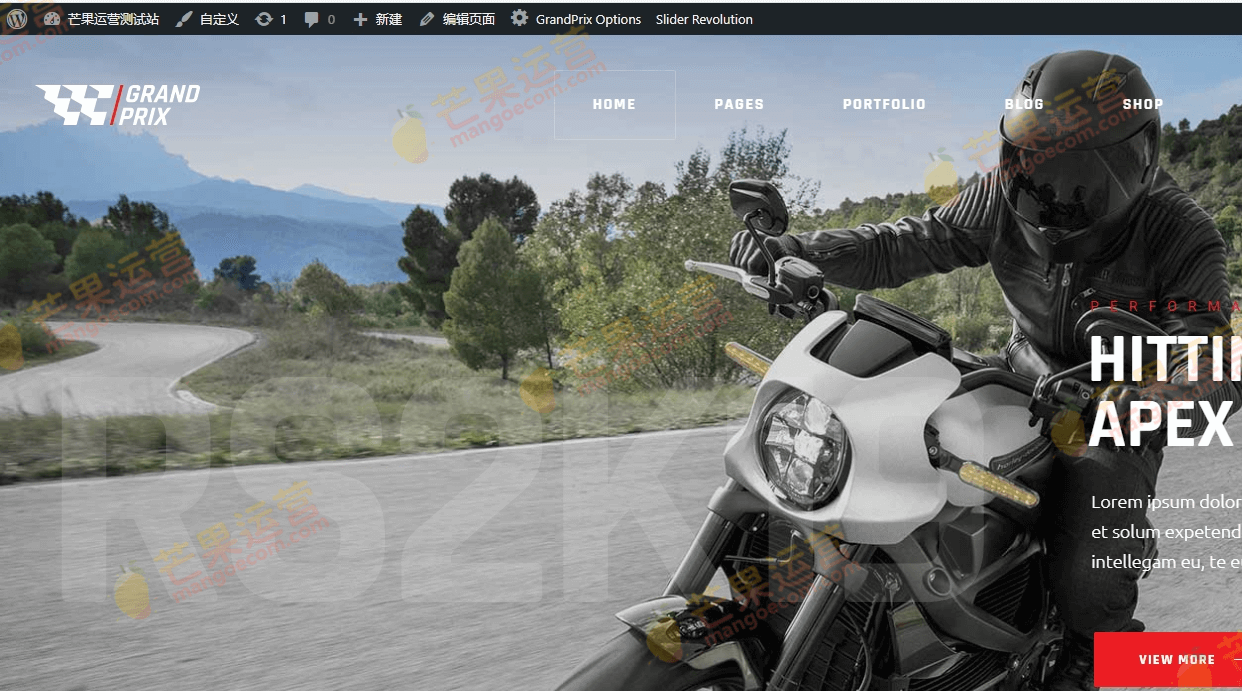The width and height of the screenshot is (1242, 691).
Task: Click the pencil icon for 编辑页面
Action: [426, 18]
